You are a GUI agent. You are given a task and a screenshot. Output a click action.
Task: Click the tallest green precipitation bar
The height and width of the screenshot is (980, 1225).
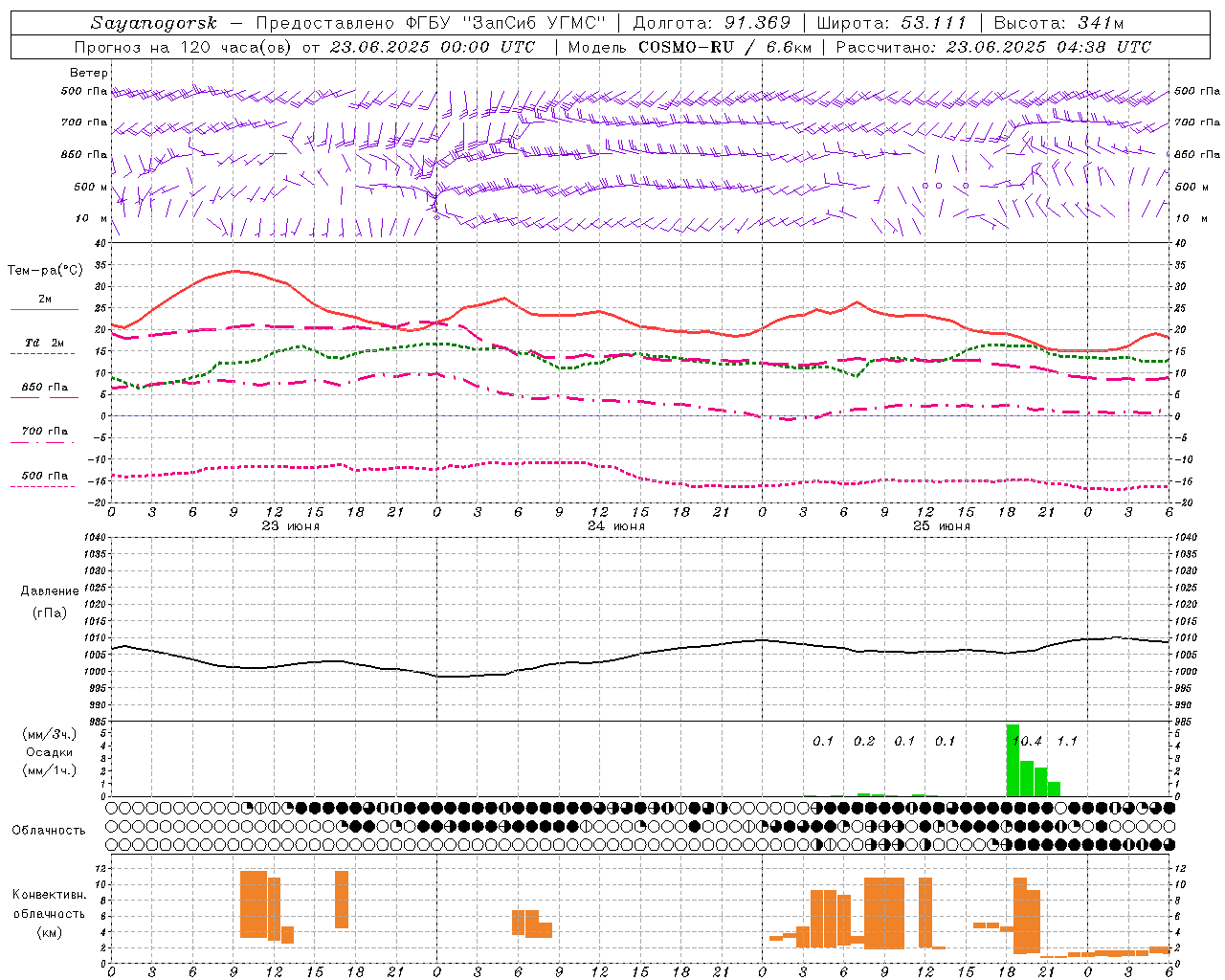(x=1013, y=760)
